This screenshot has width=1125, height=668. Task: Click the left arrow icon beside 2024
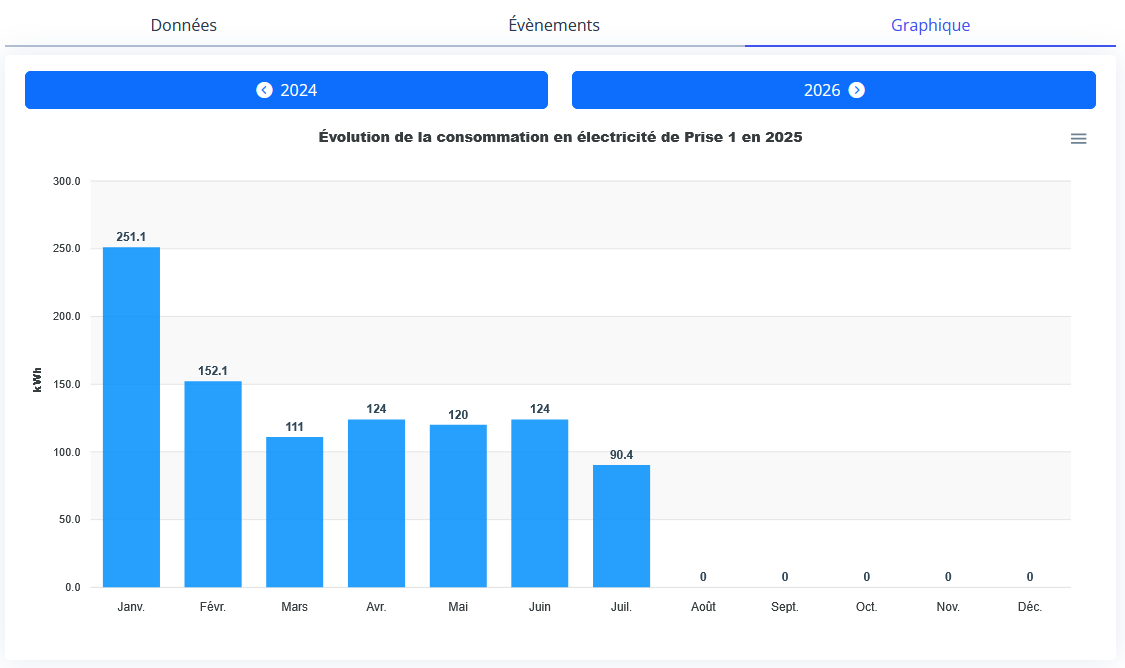coord(264,90)
